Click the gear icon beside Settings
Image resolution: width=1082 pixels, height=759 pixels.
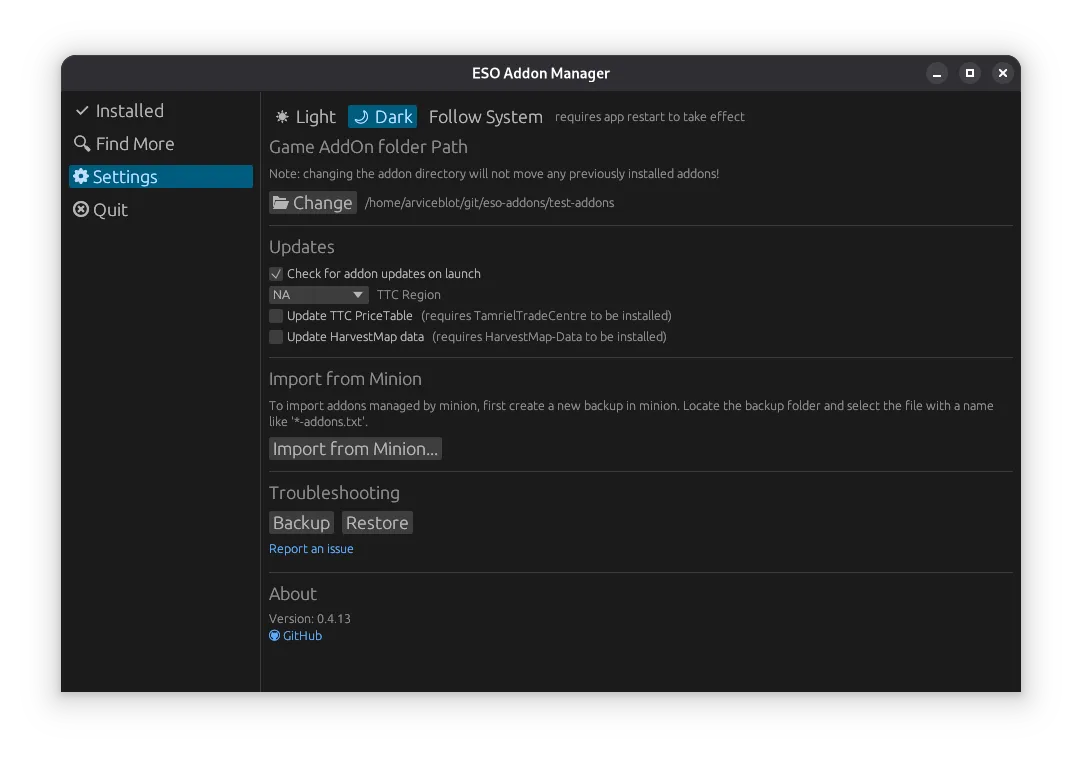pos(81,177)
